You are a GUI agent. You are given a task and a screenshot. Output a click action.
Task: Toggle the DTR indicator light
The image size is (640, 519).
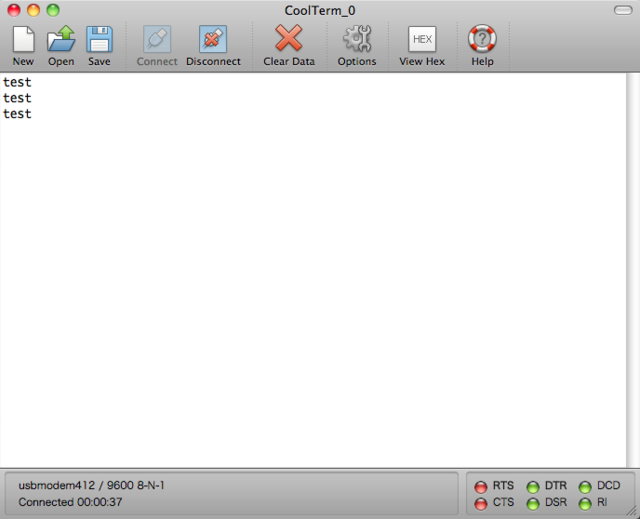[x=533, y=487]
